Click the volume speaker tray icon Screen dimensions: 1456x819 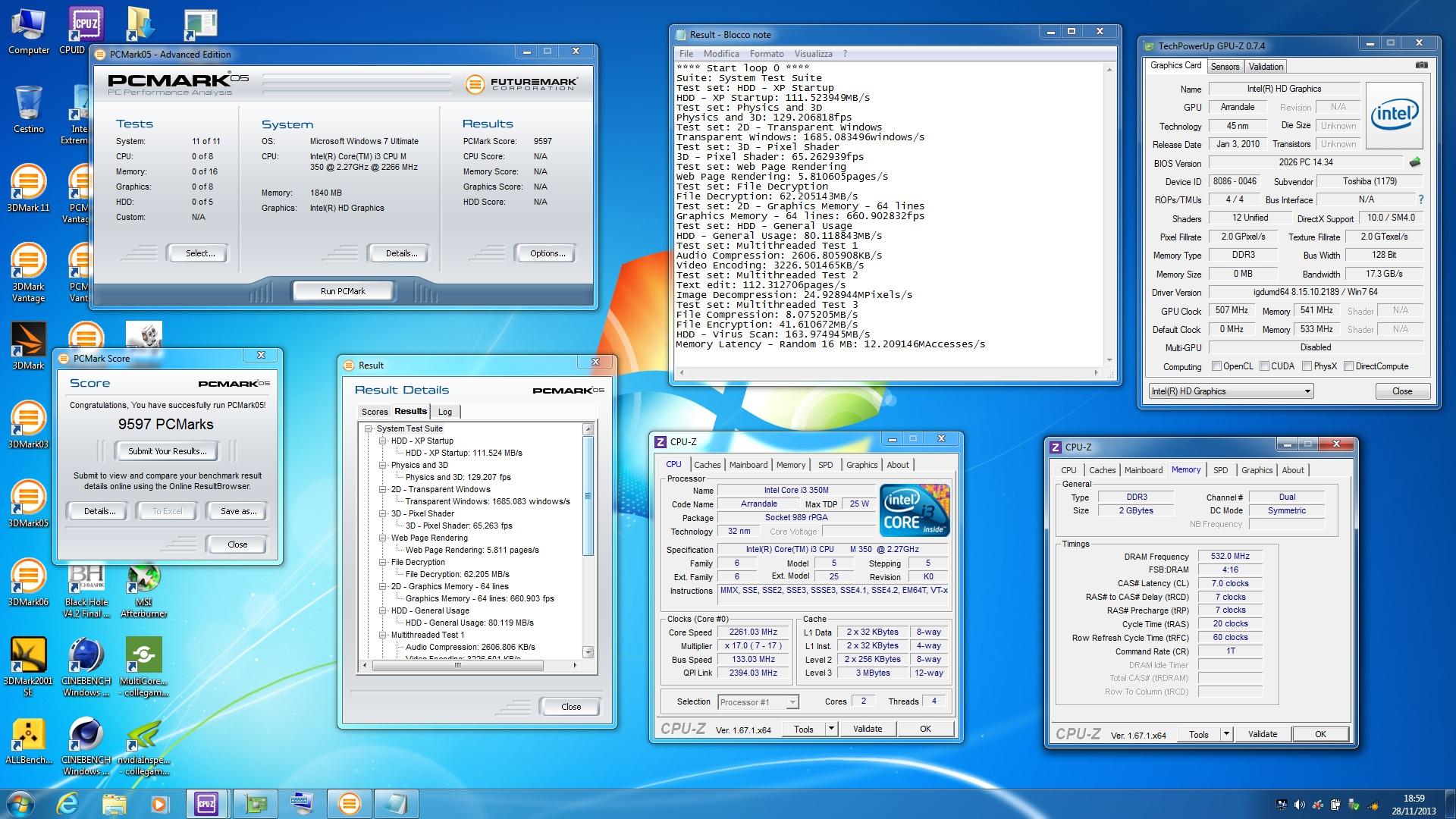click(x=1299, y=805)
